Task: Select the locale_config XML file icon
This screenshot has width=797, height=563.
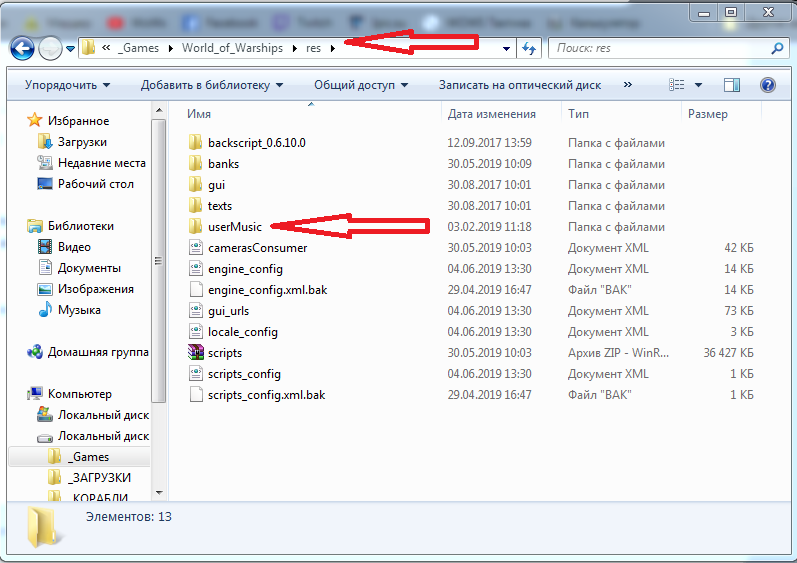Action: click(196, 331)
